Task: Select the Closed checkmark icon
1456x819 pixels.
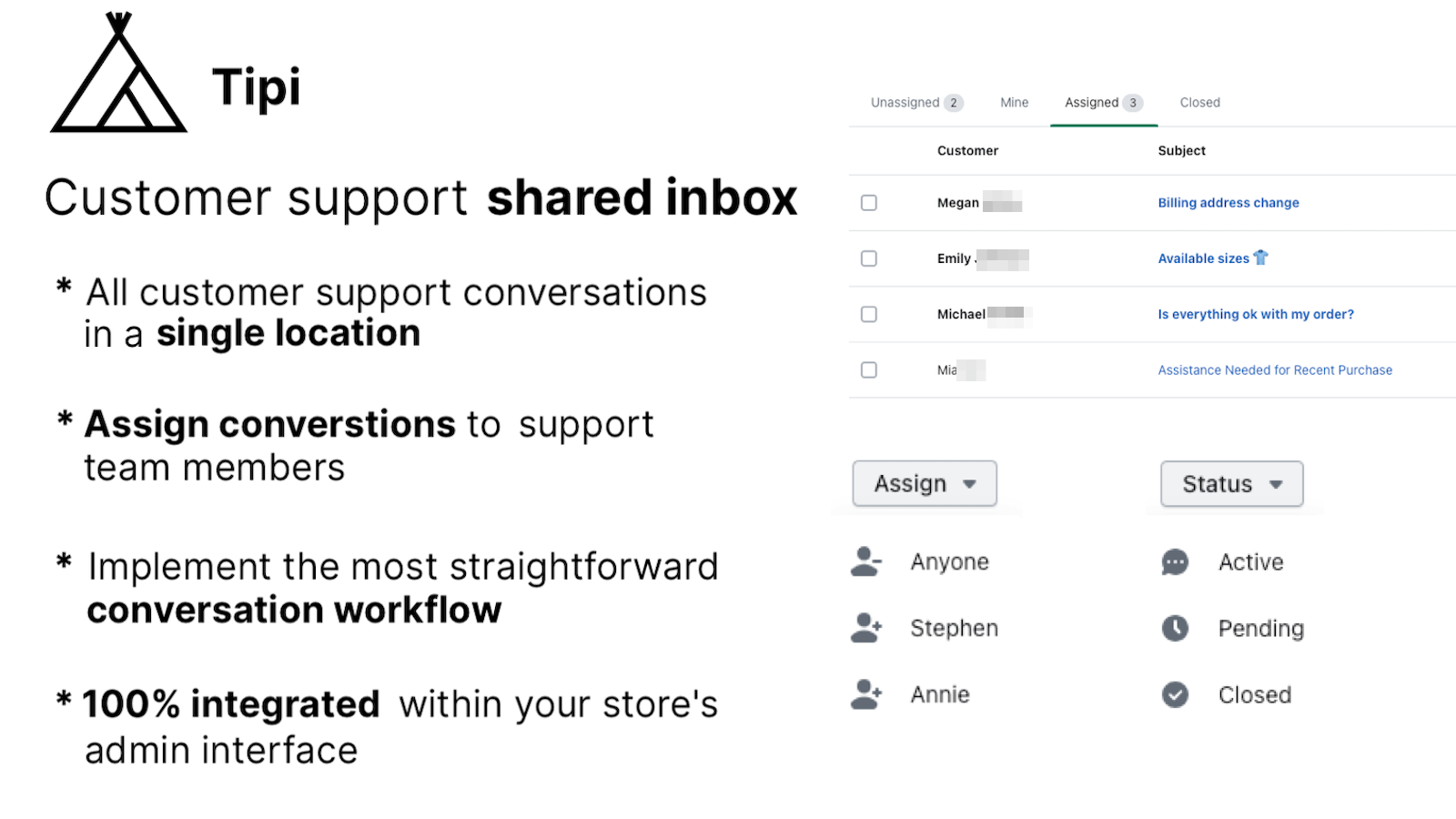Action: [x=1175, y=695]
